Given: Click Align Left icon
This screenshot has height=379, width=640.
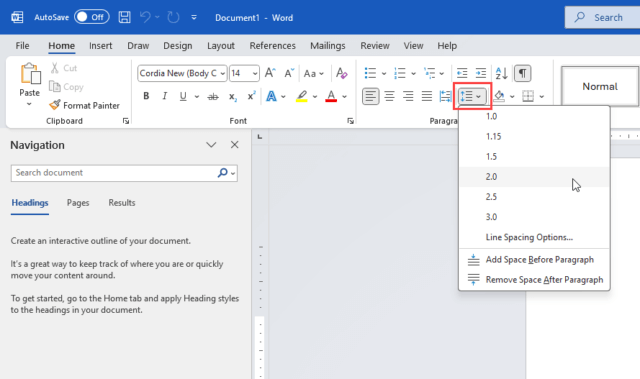Looking at the screenshot, I should [371, 96].
